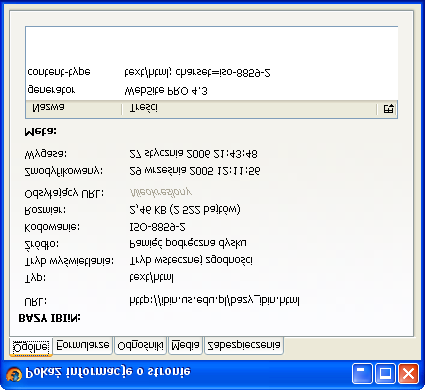Click the Rozmiar value 2,46 KB
Image resolution: width=425 pixels, height=390 pixels.
coord(184,210)
